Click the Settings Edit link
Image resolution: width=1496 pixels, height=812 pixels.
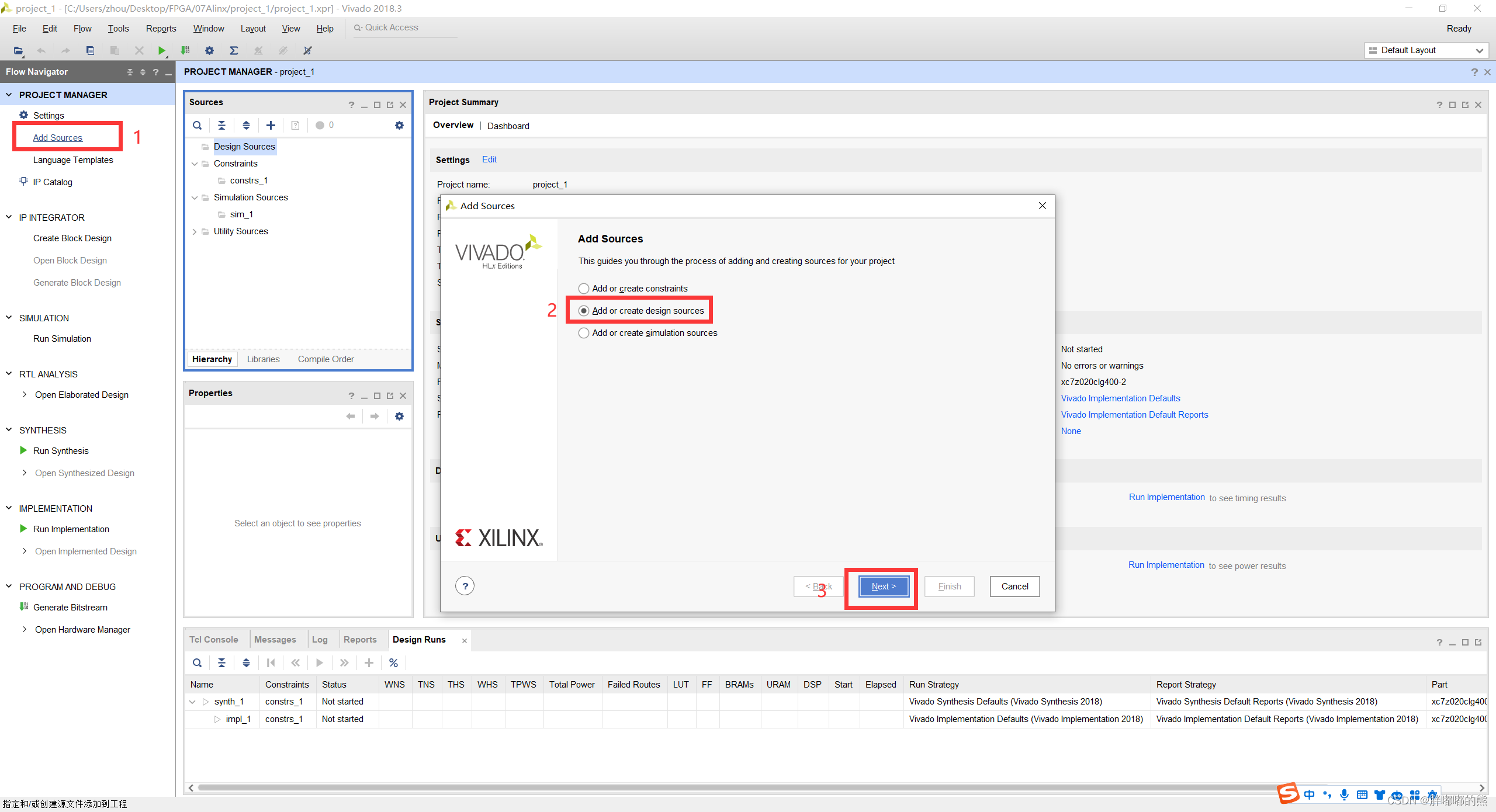coord(489,159)
